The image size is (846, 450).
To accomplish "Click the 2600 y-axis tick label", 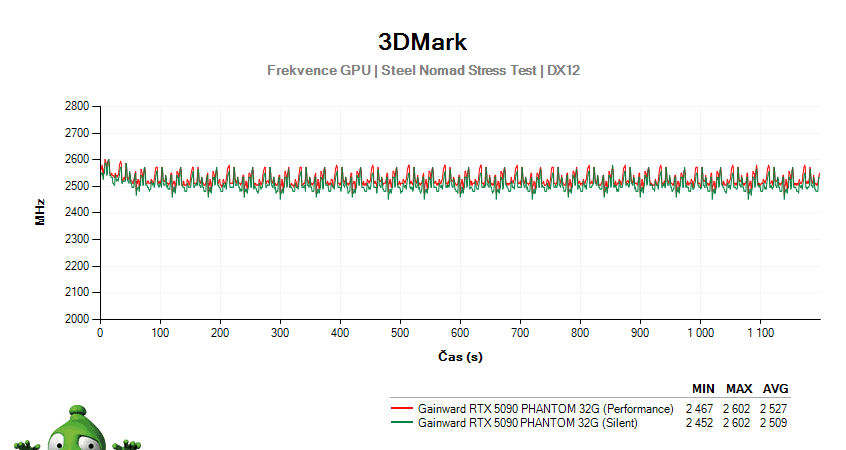I will coord(77,159).
